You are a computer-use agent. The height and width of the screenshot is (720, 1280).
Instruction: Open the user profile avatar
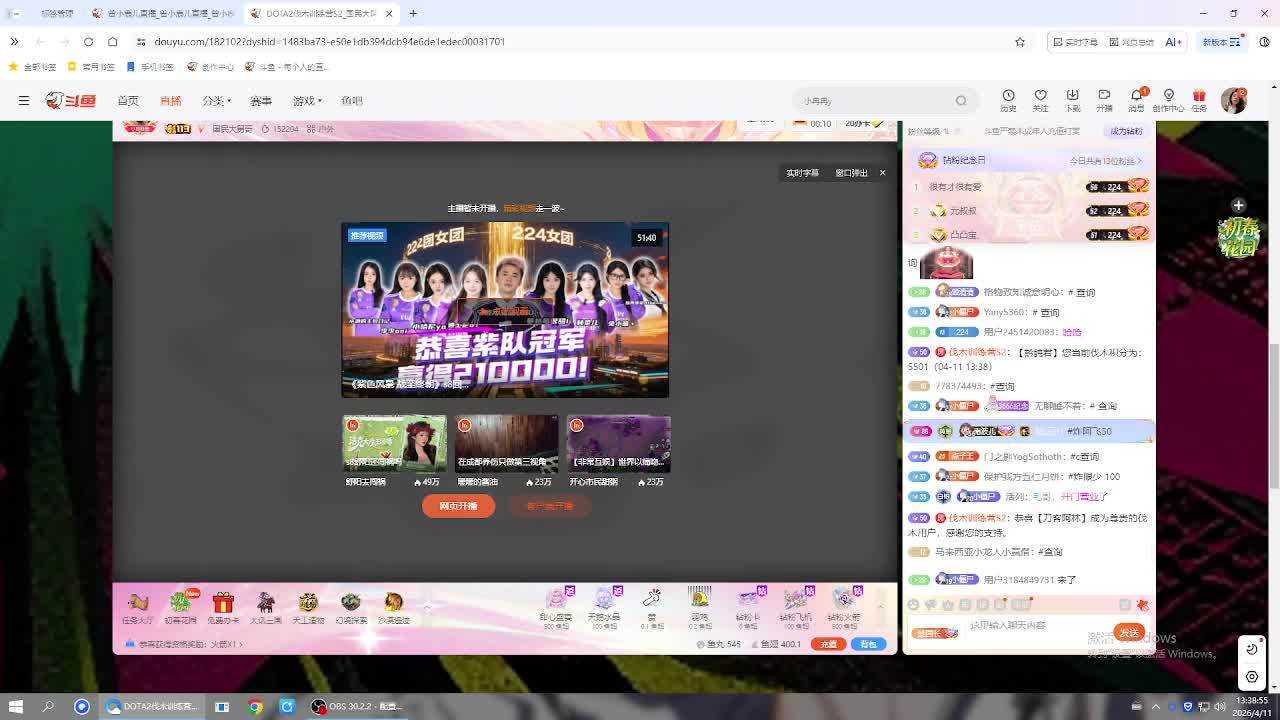[1234, 100]
